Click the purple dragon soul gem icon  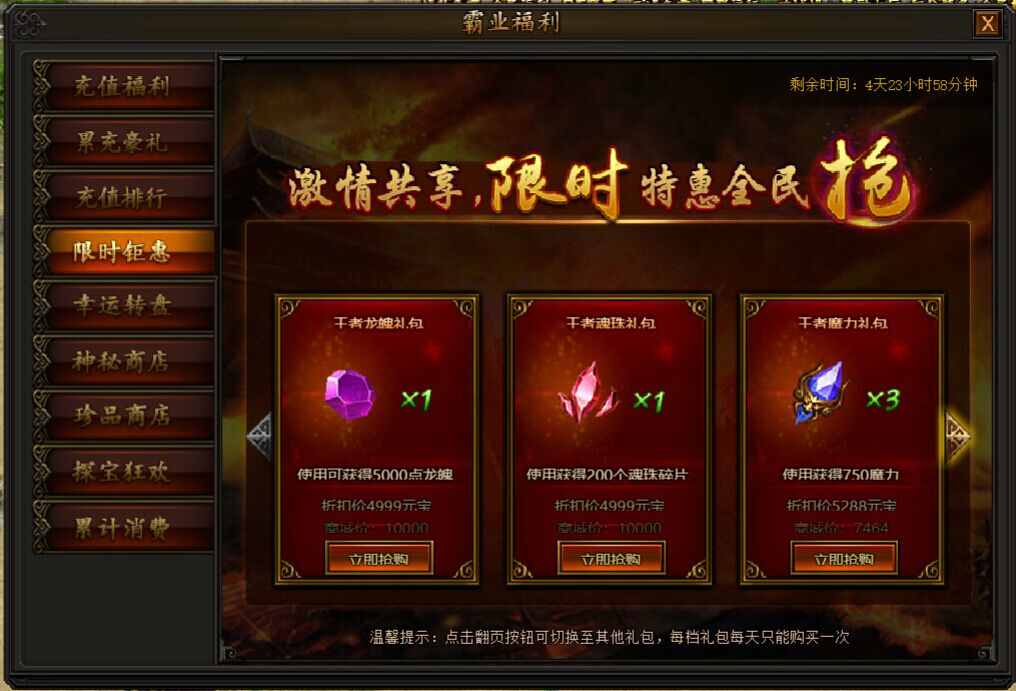point(350,394)
